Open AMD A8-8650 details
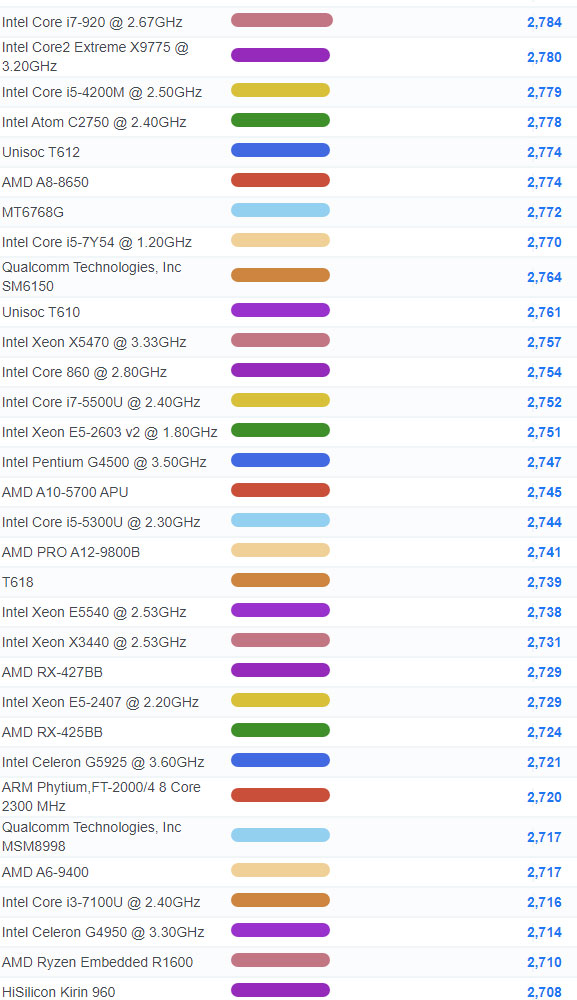The image size is (577, 1000). click(x=45, y=182)
